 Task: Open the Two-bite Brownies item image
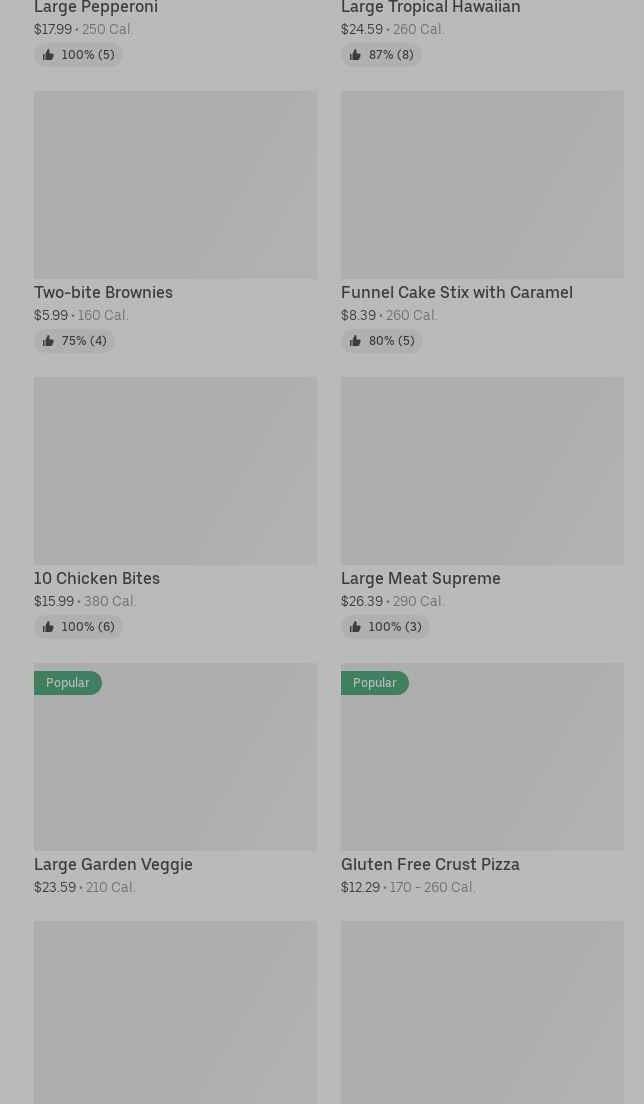coord(175,184)
